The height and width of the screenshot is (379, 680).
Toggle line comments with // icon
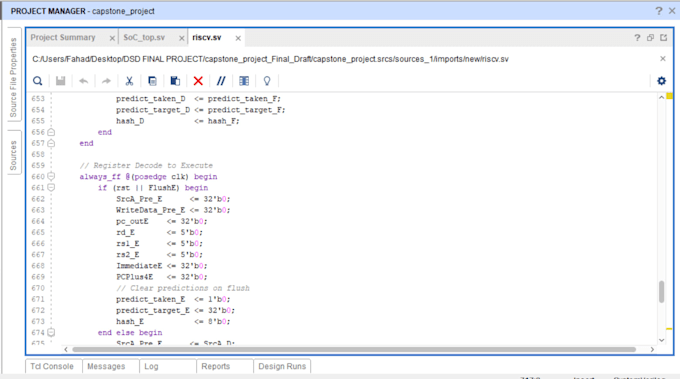pos(221,81)
